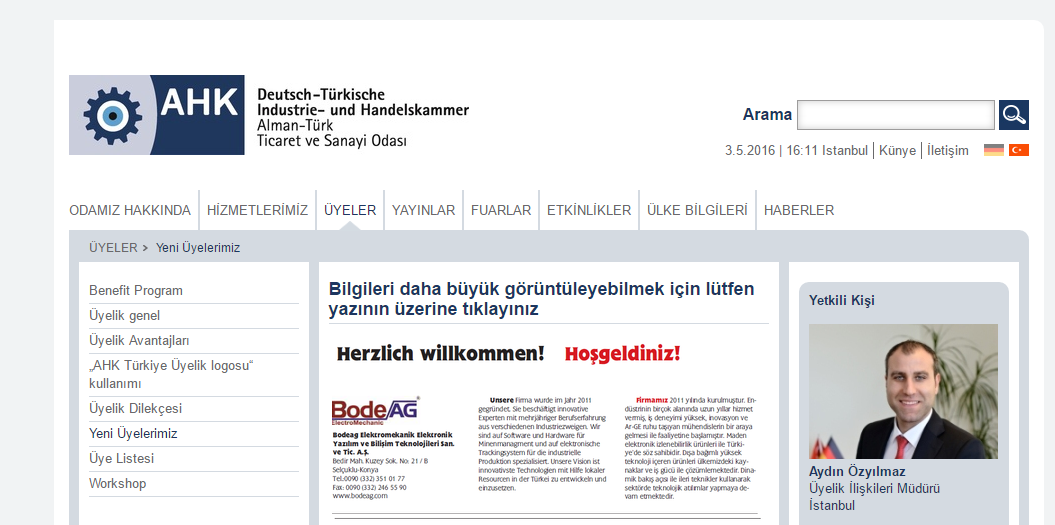1055x525 pixels.
Task: Click Aydın Özyılmaz's contact photo
Action: pos(903,392)
